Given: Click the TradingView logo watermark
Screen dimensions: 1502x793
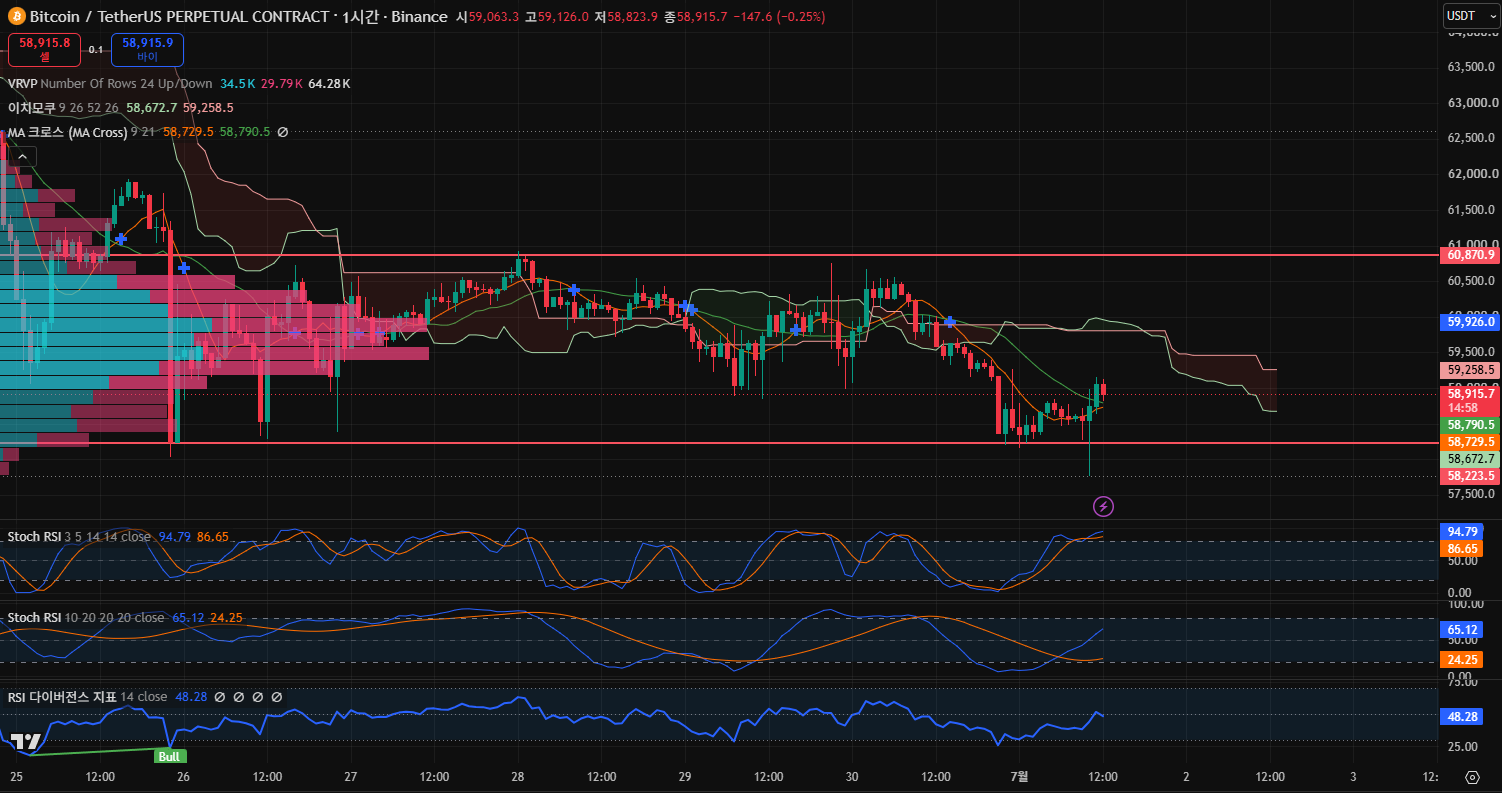Looking at the screenshot, I should click(x=27, y=742).
